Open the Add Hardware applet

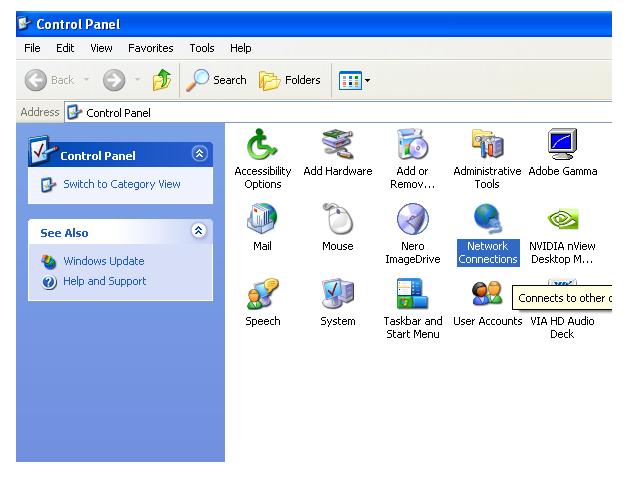[338, 146]
